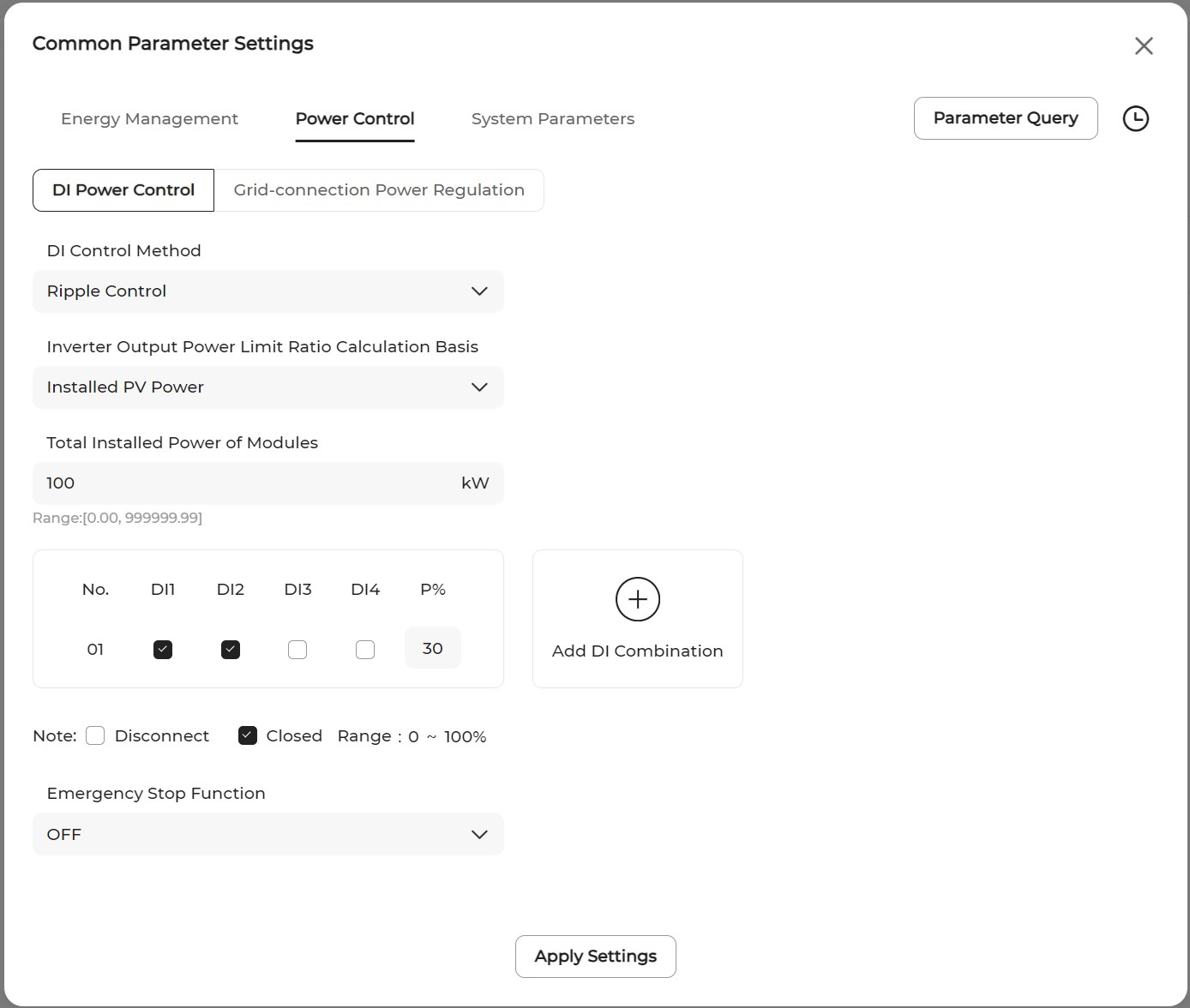Uncheck the DI2 checkbox in row 01
The image size is (1190, 1008).
pyautogui.click(x=230, y=650)
